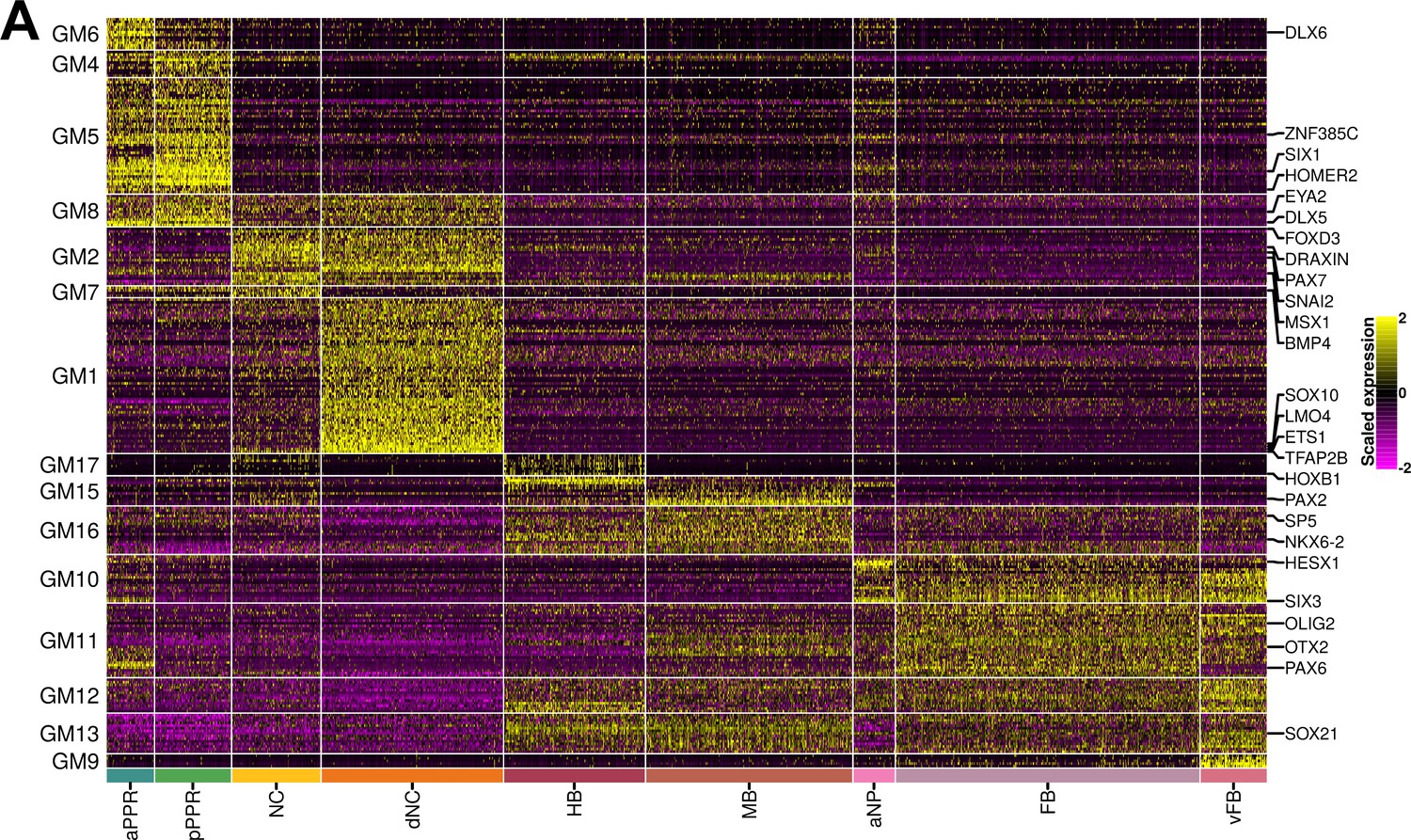Screen dimensions: 1411x840
Task: Click the mauve FB cluster color bar
Action: [1048, 776]
